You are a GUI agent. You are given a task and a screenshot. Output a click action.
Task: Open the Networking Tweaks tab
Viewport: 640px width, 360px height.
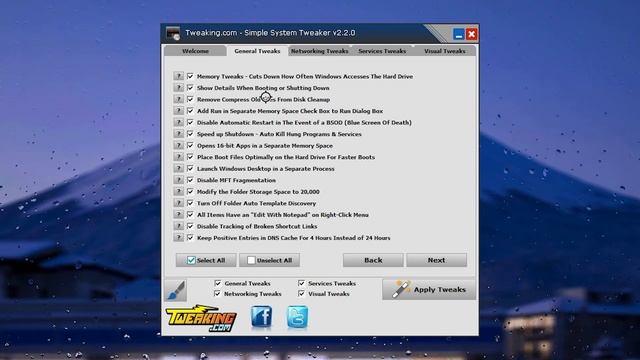320,51
